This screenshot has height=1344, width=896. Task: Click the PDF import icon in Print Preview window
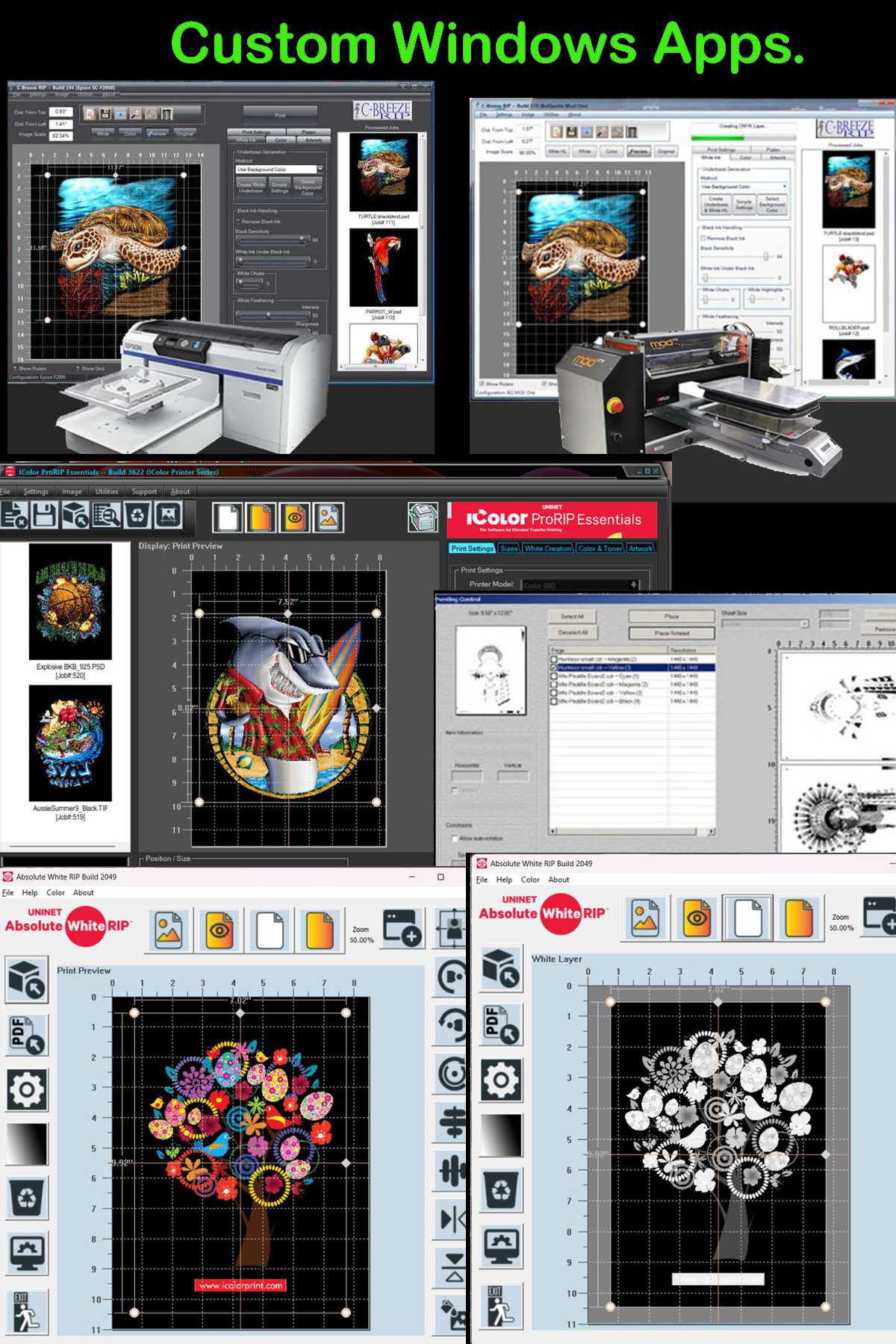[x=27, y=1034]
